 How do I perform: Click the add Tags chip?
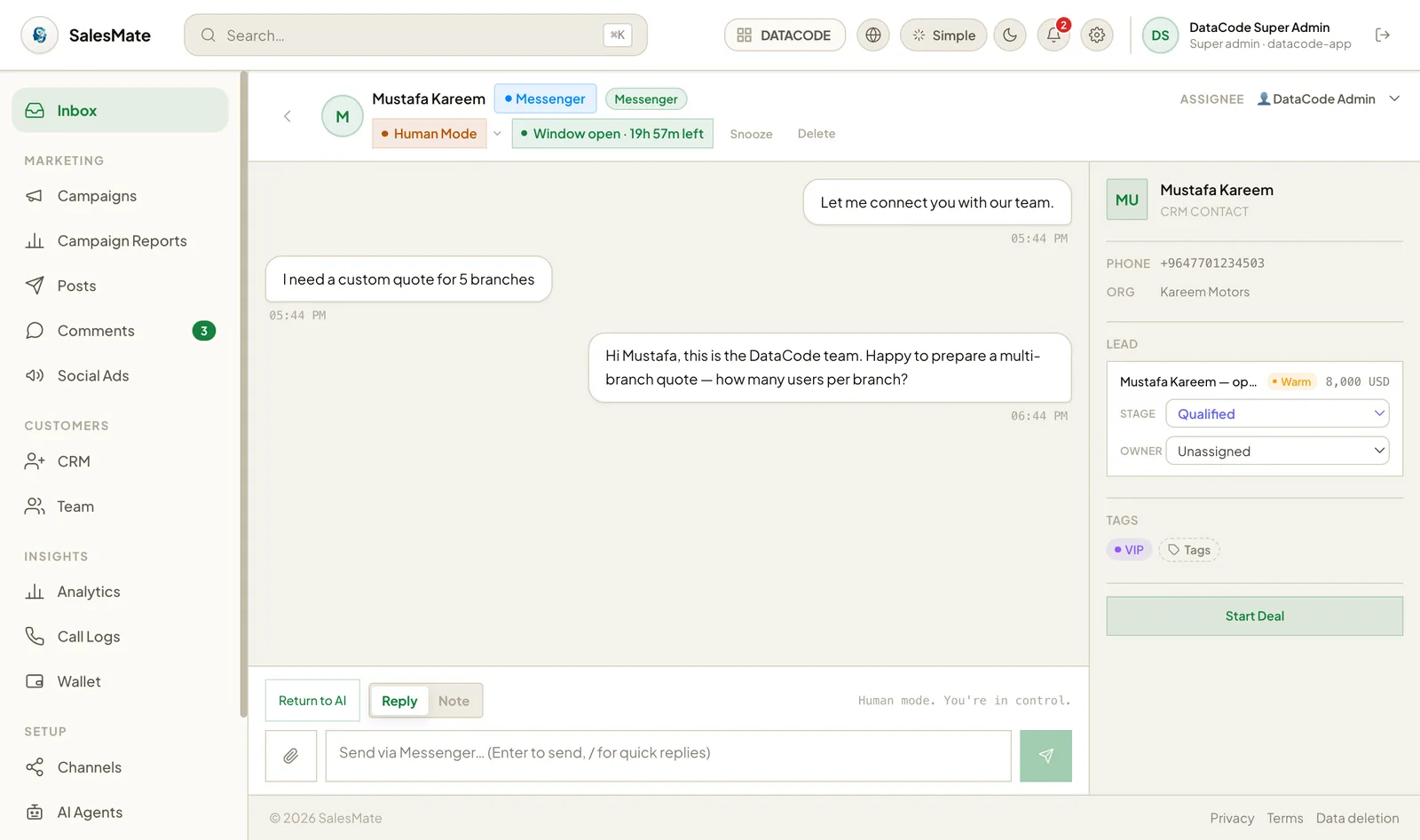click(1189, 550)
